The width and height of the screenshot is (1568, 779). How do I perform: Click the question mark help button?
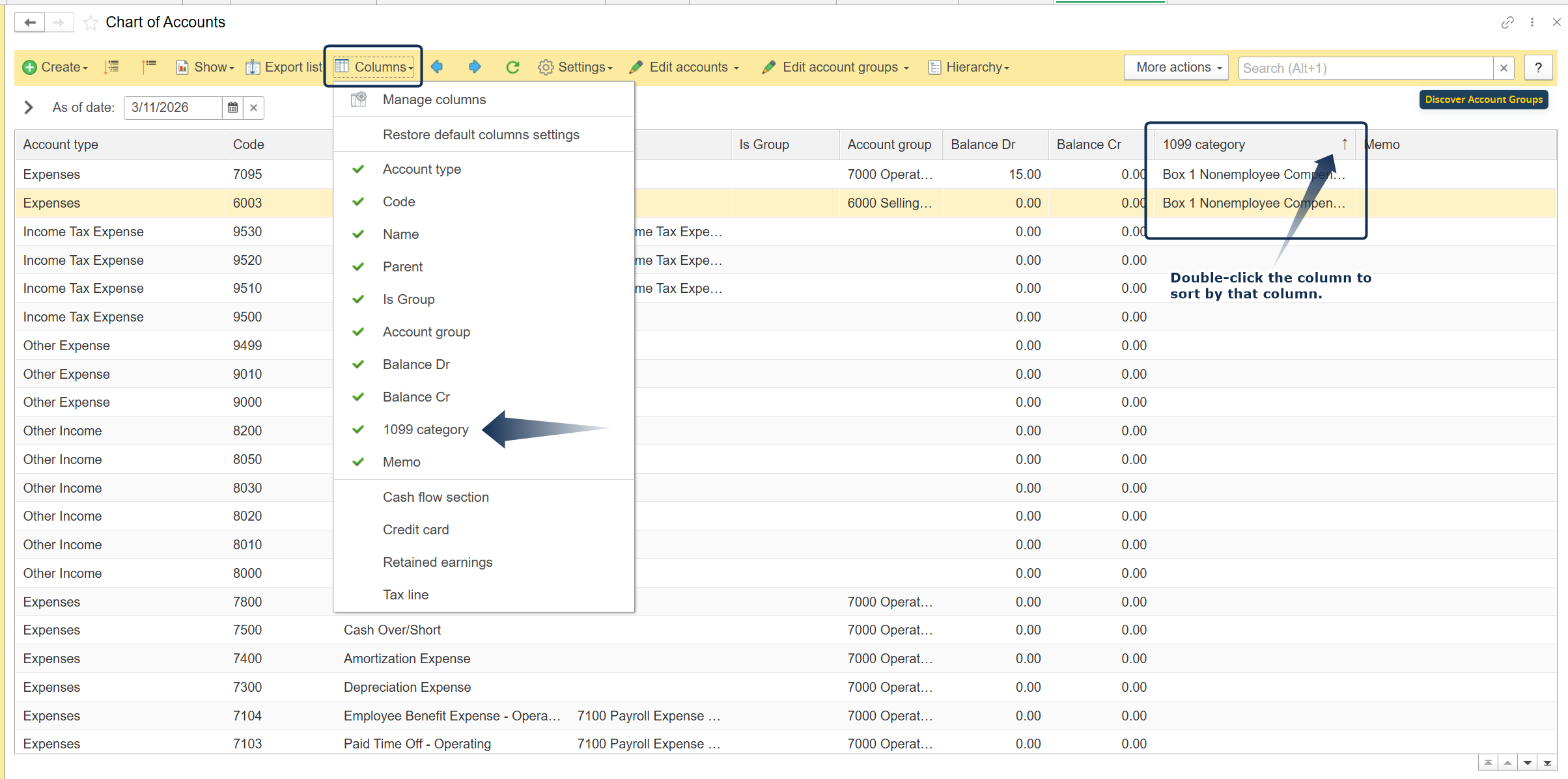[1538, 68]
